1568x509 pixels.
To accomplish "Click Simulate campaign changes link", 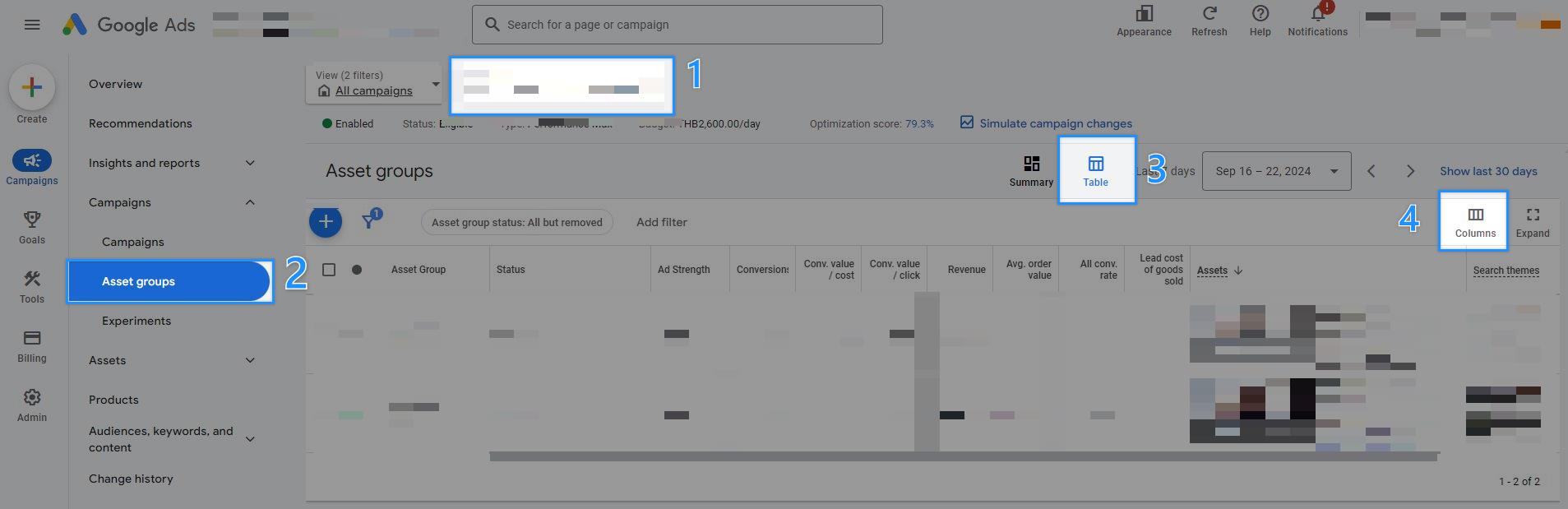I will tap(1056, 123).
